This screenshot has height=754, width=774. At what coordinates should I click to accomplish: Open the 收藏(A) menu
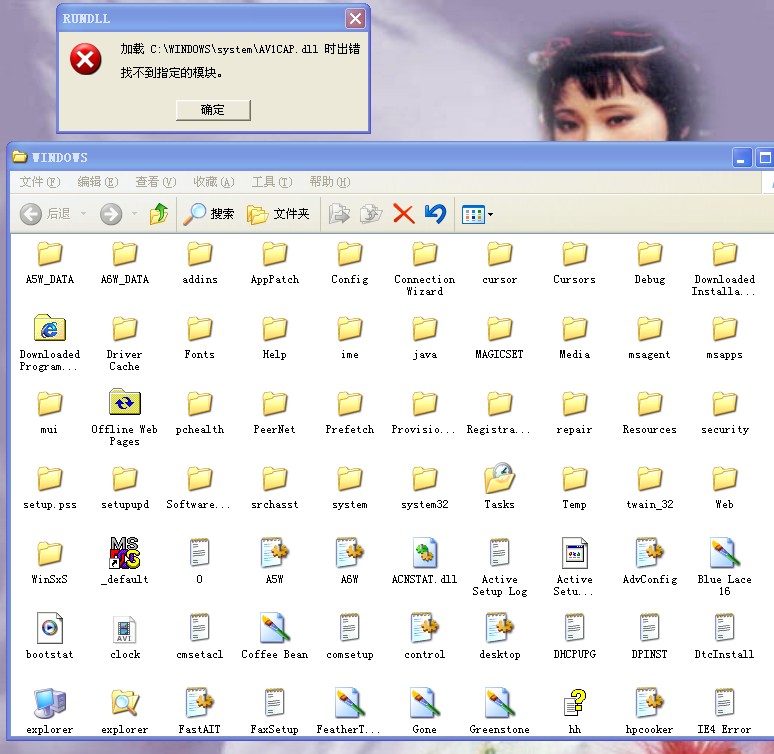coord(213,182)
